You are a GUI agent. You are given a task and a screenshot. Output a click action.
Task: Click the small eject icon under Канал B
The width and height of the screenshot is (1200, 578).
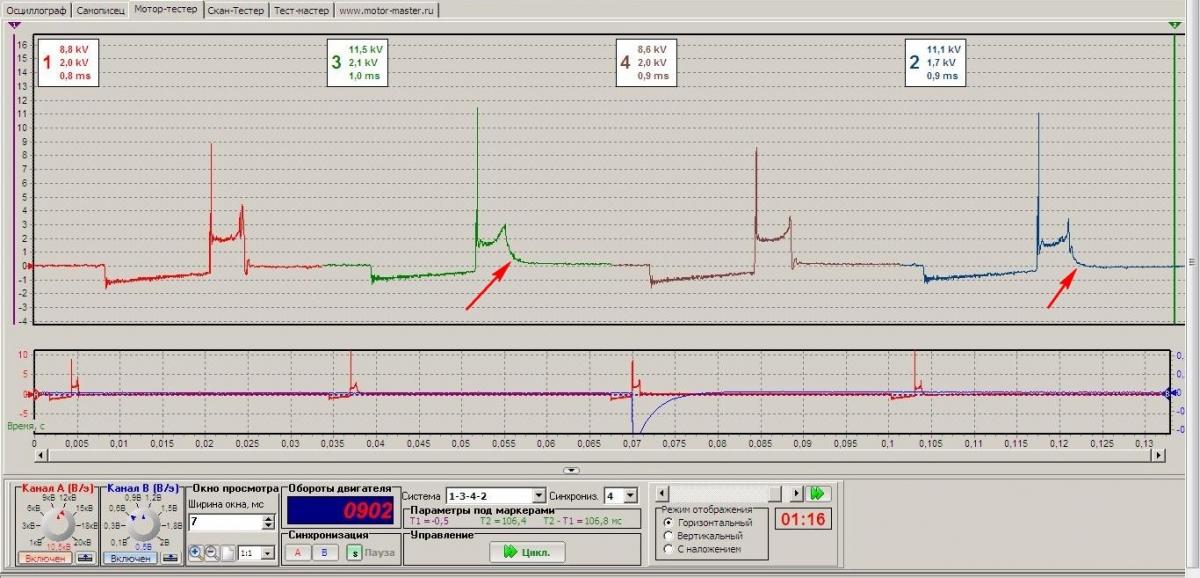(x=169, y=558)
